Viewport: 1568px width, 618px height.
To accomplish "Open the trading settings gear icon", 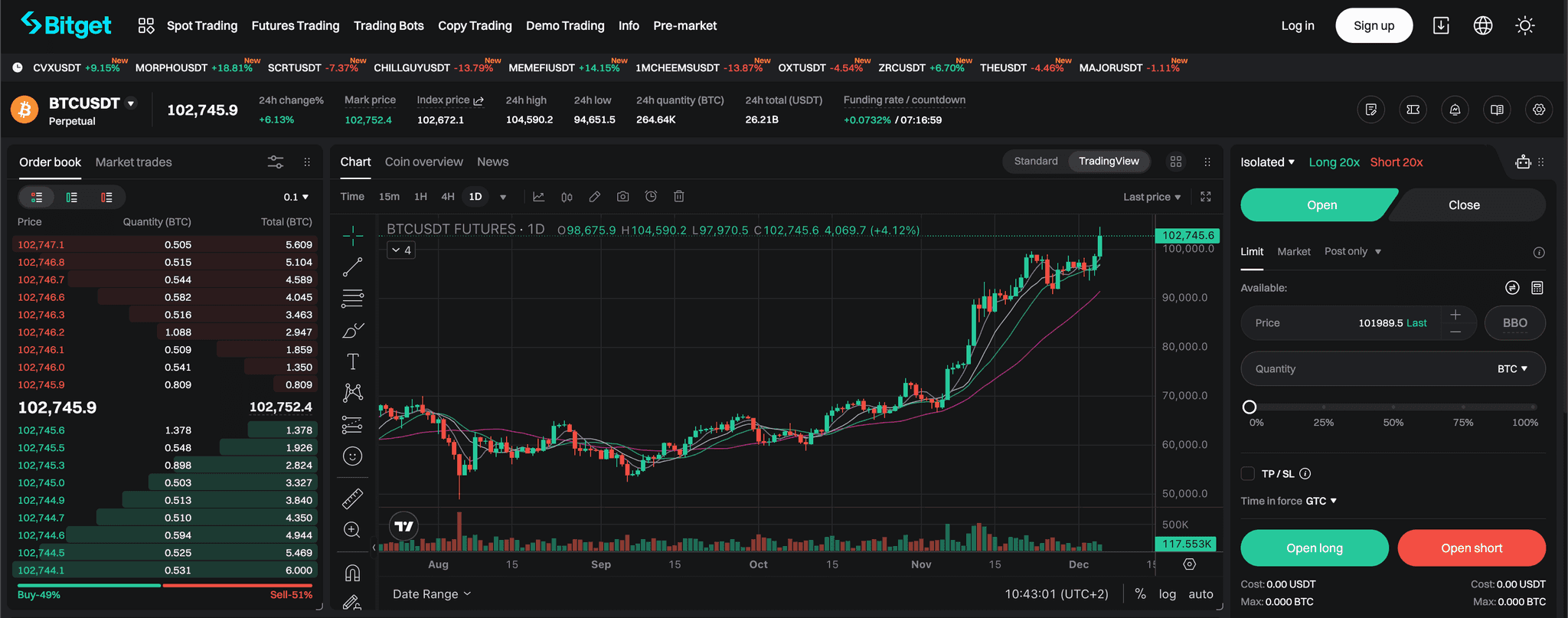I will pos(1539,110).
